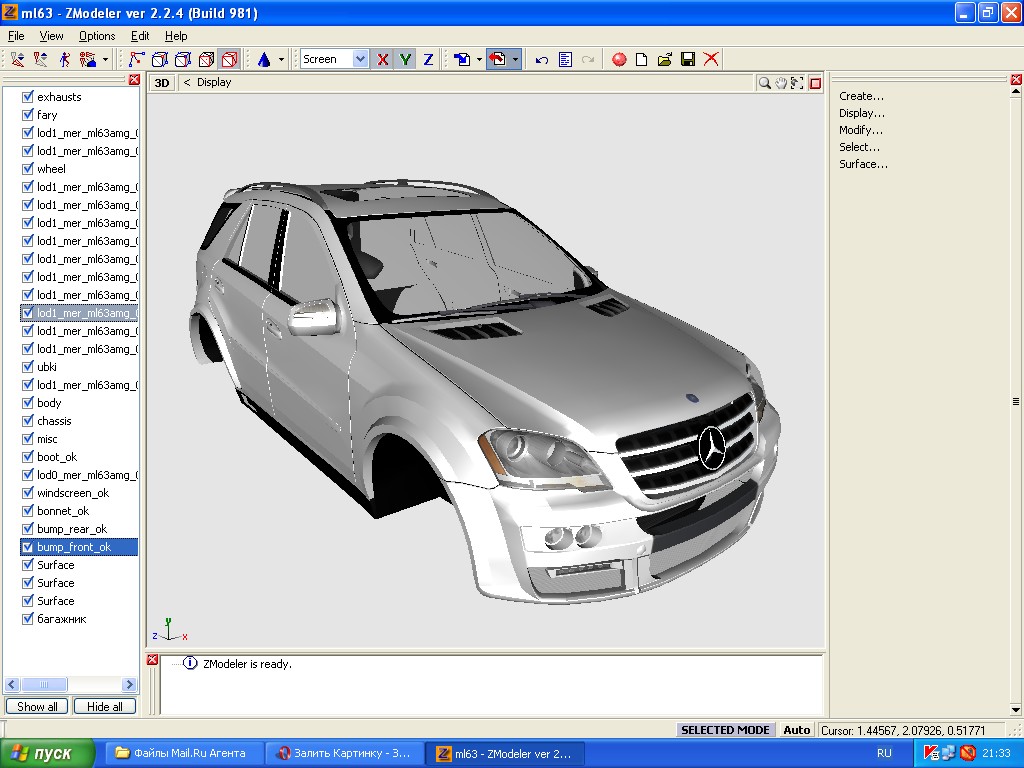Click the red sphere render icon
This screenshot has width=1024, height=768.
coord(619,59)
